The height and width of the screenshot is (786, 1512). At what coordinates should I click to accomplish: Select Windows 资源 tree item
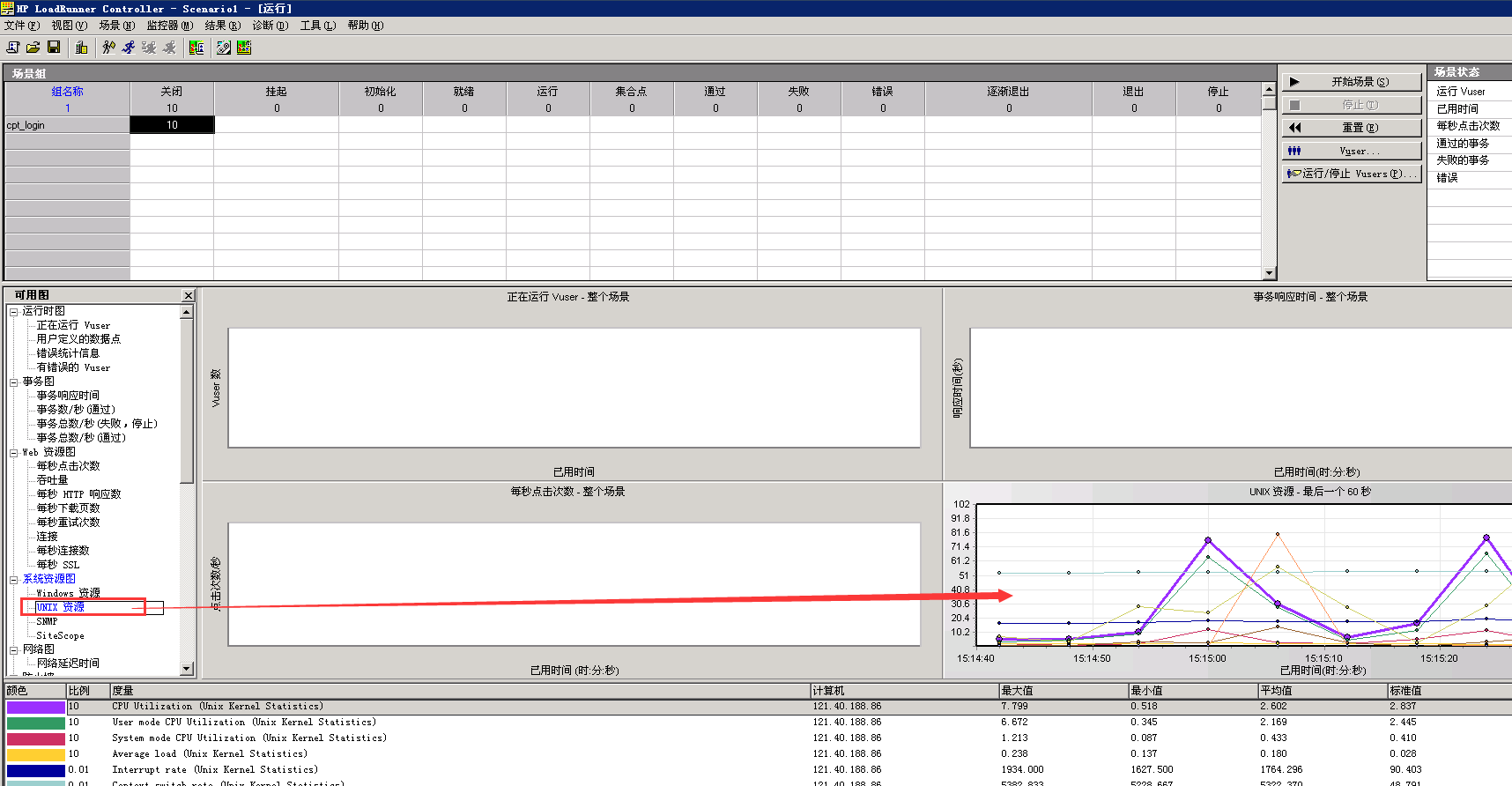click(68, 593)
